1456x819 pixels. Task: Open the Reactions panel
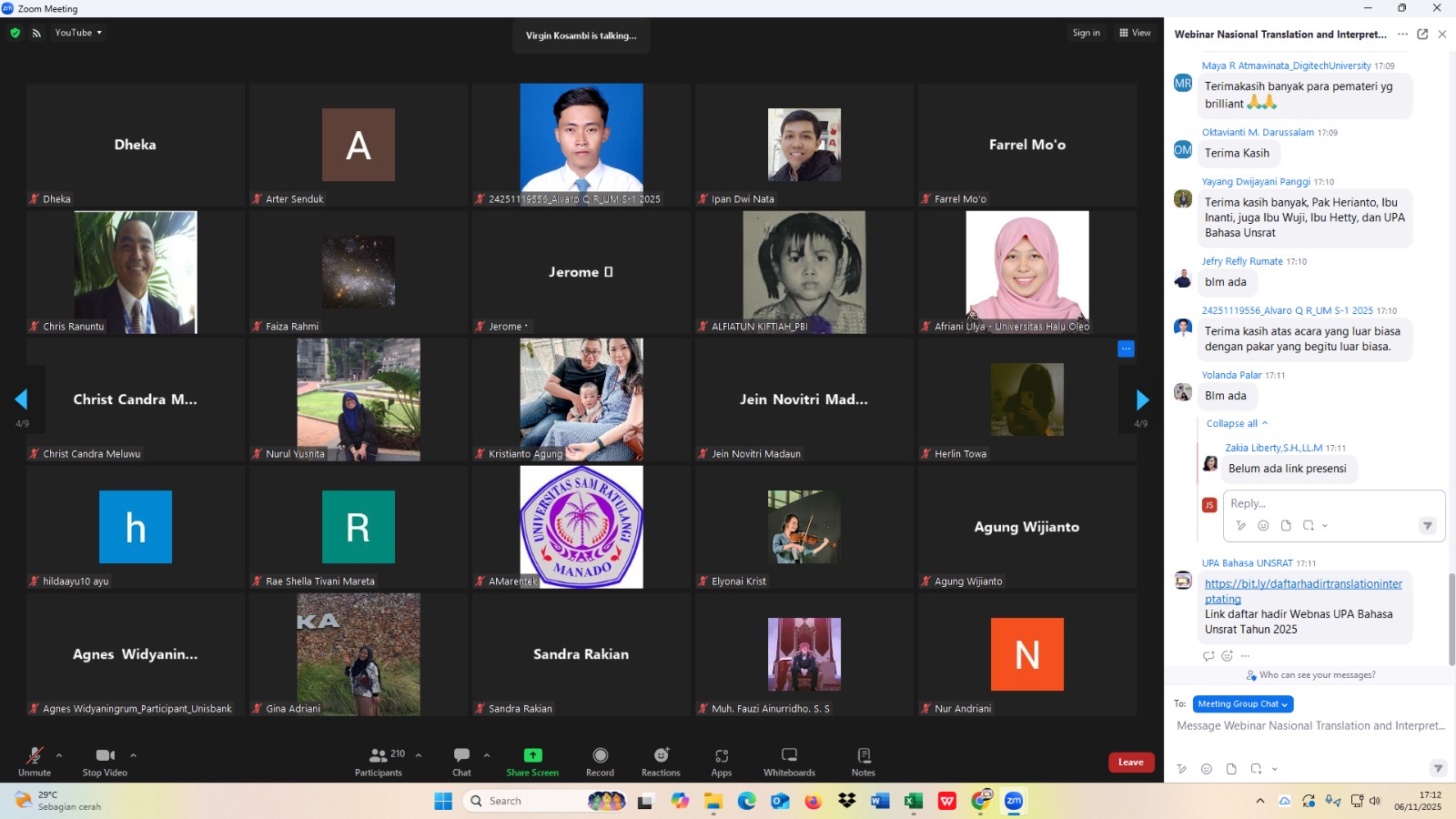pos(661,761)
